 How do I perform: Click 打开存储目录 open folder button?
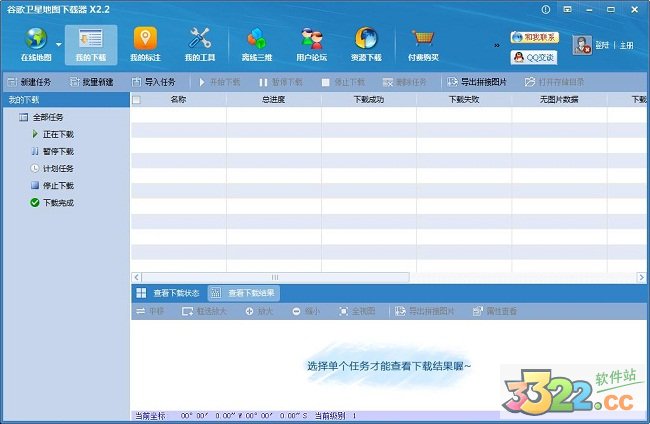pos(554,82)
